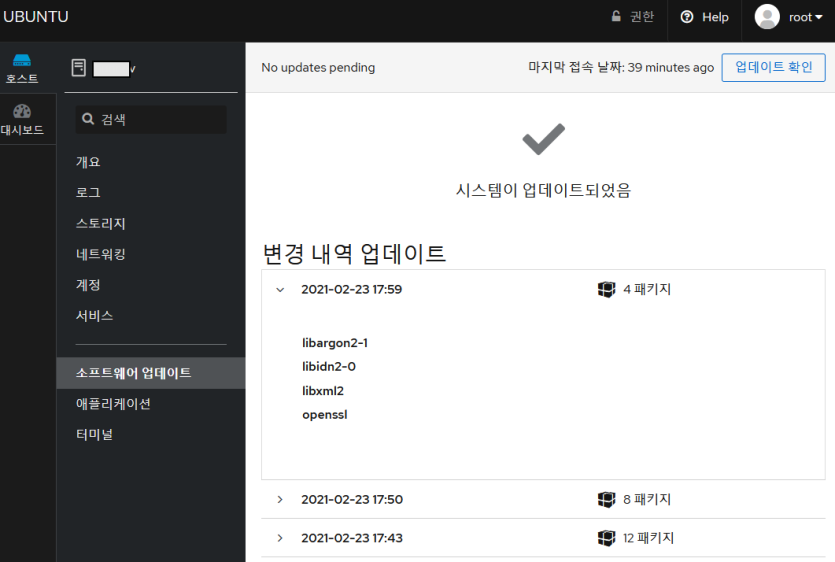Screen dimensions: 835x562
Task: Click the 마지막 접속 날짜 39 minutes ago text
Action: click(621, 68)
